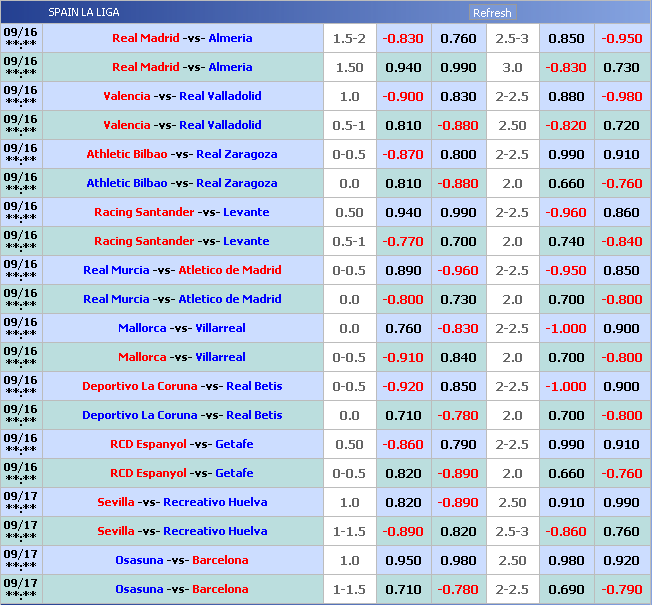652x605 pixels.
Task: Select 0.730 away odds in Real Murcia 0.0 row
Action: click(x=458, y=299)
